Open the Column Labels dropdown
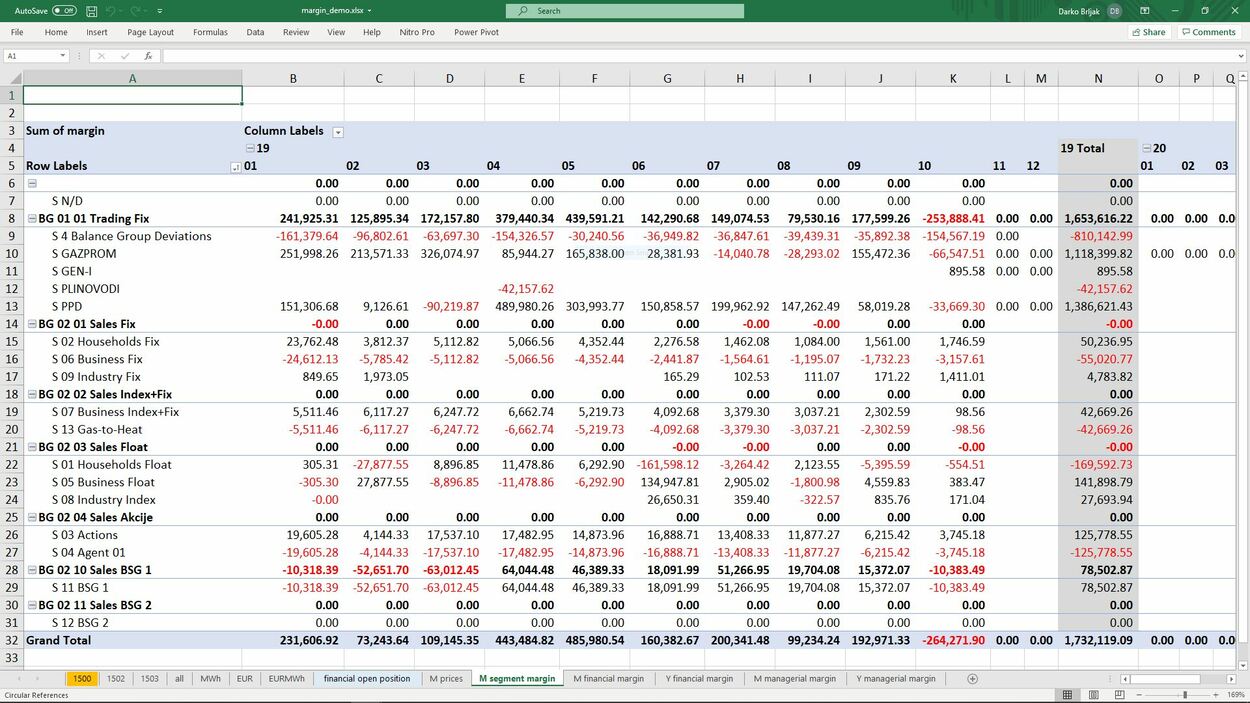The height and width of the screenshot is (703, 1250). (338, 130)
